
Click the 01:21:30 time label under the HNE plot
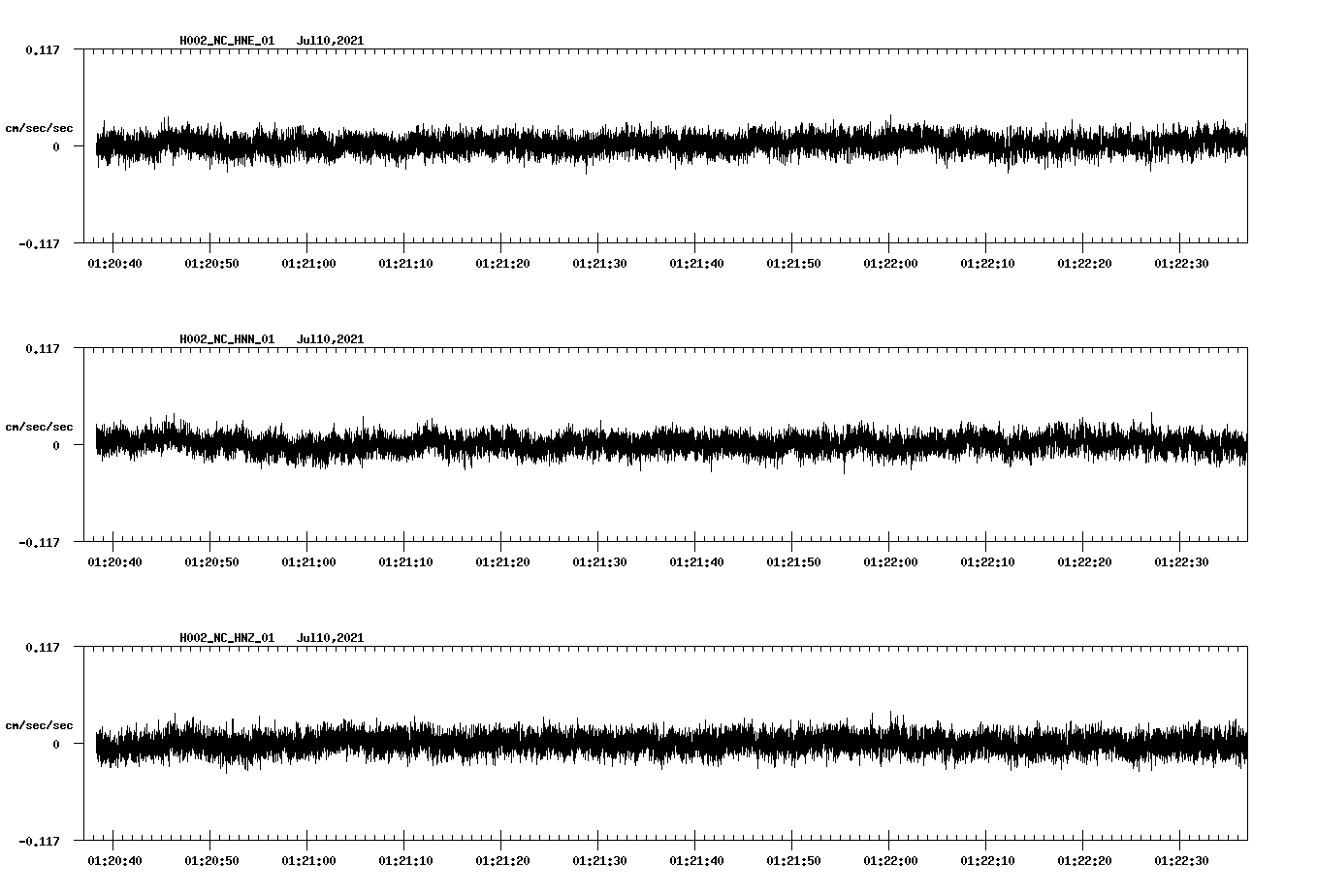(x=599, y=264)
